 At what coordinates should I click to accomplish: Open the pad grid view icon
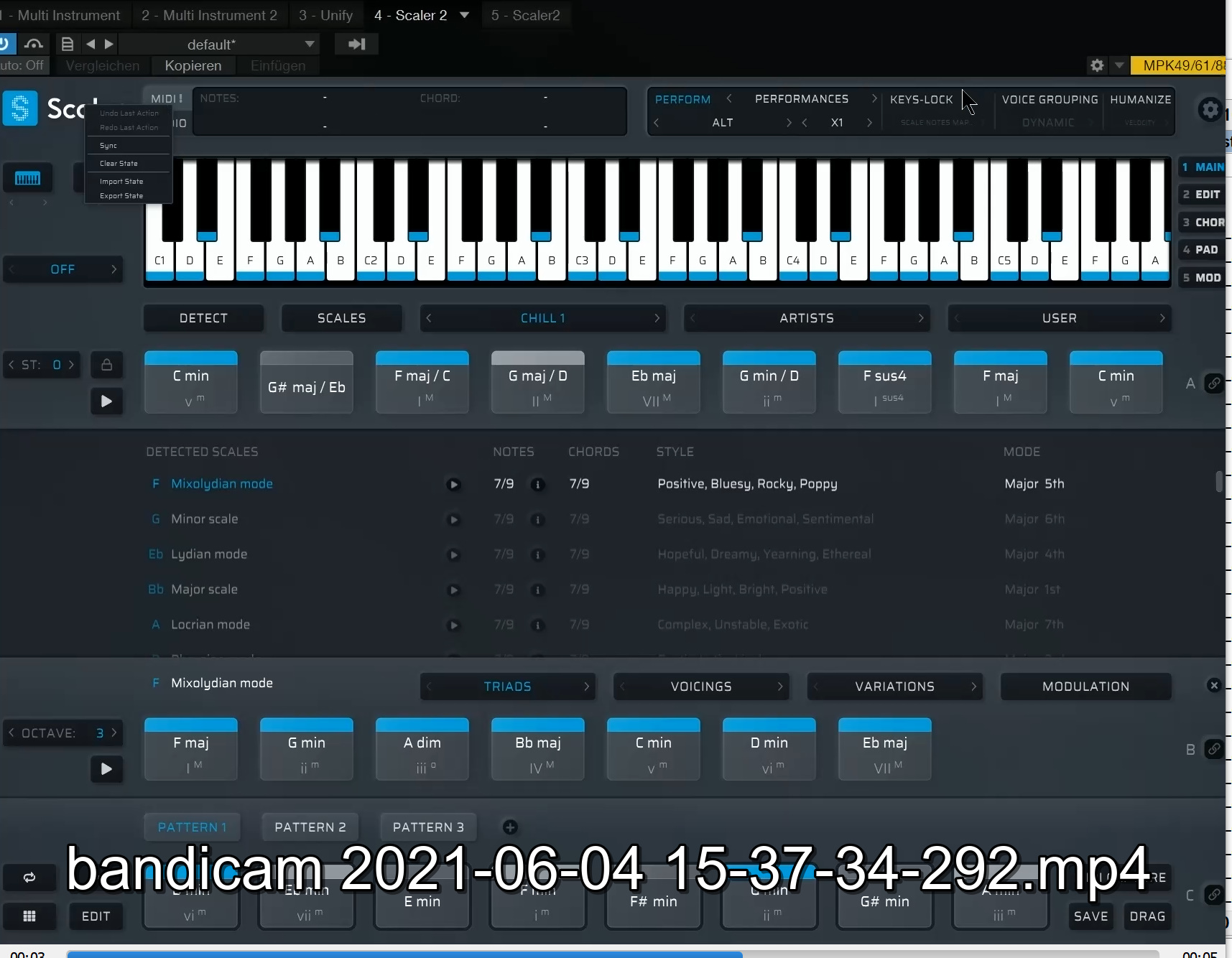[29, 916]
